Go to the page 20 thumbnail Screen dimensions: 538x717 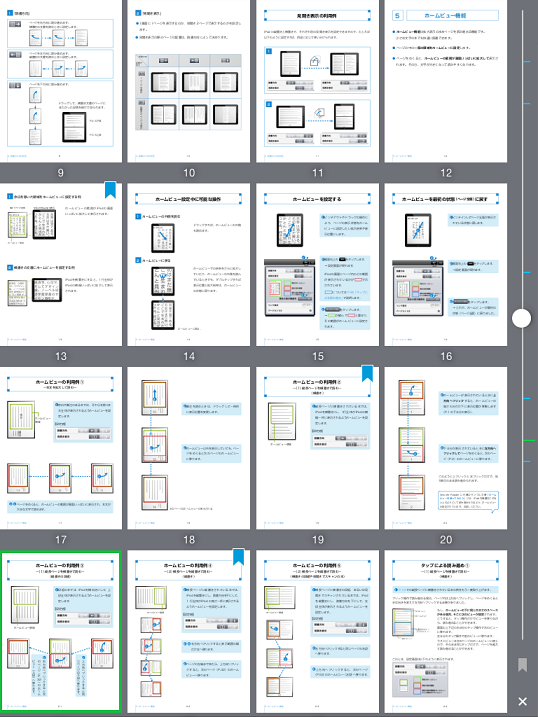pos(446,448)
